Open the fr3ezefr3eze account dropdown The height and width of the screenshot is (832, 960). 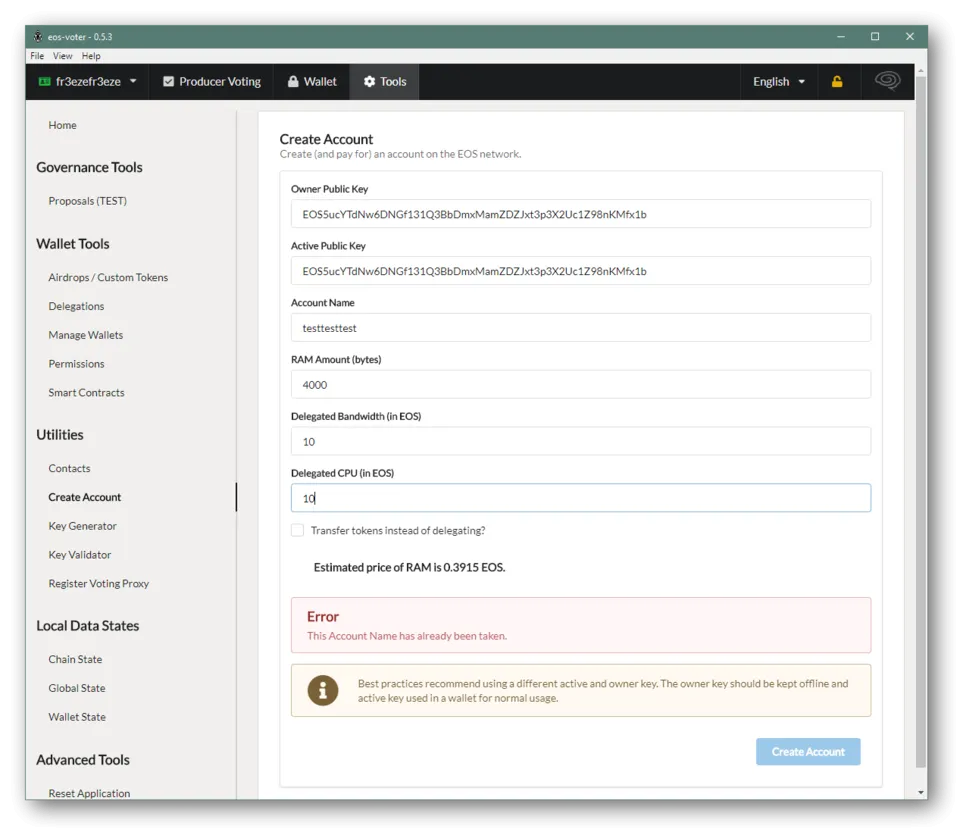[88, 81]
